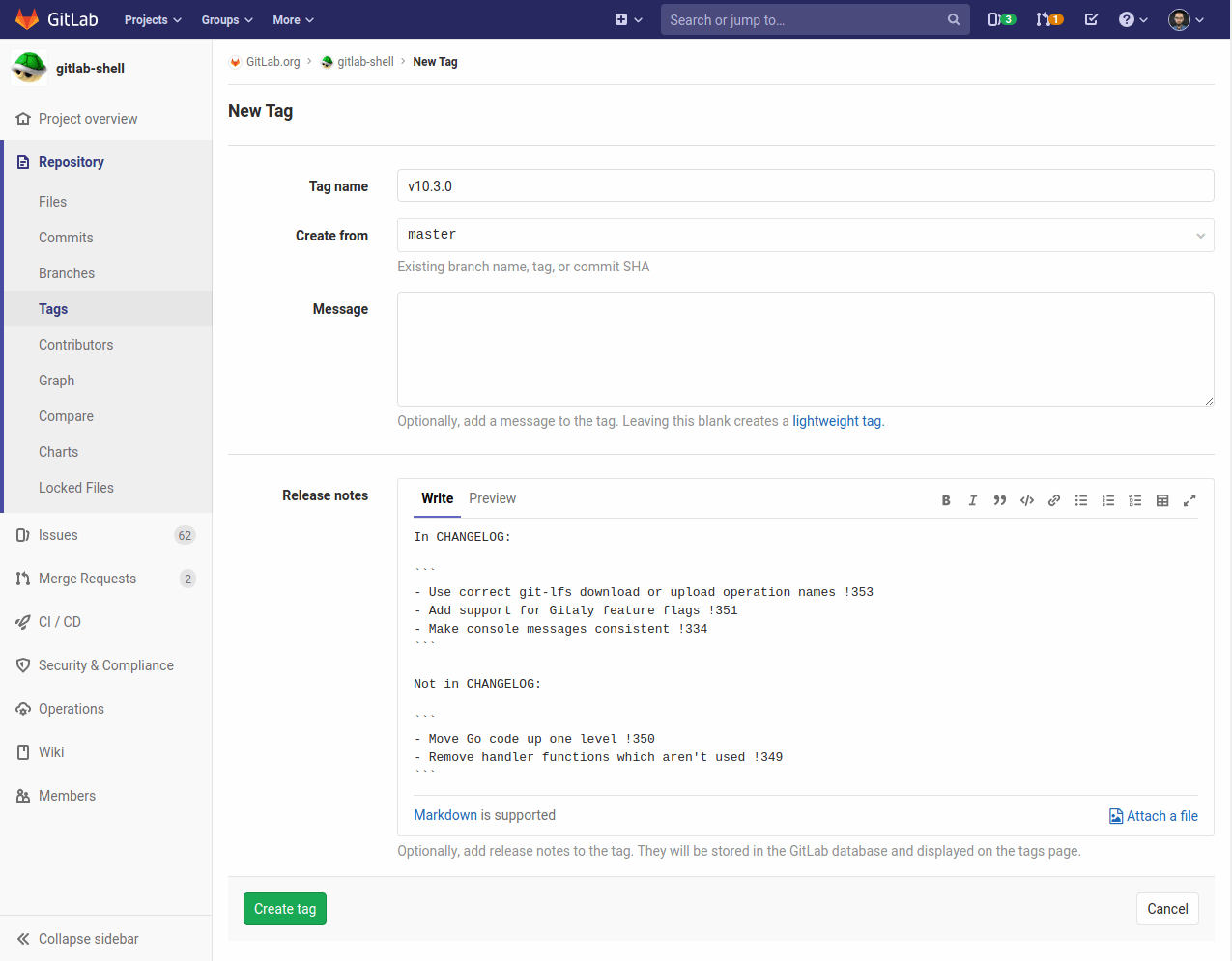The width and height of the screenshot is (1232, 961).
Task: Open the Groups dropdown menu
Action: coord(227,20)
